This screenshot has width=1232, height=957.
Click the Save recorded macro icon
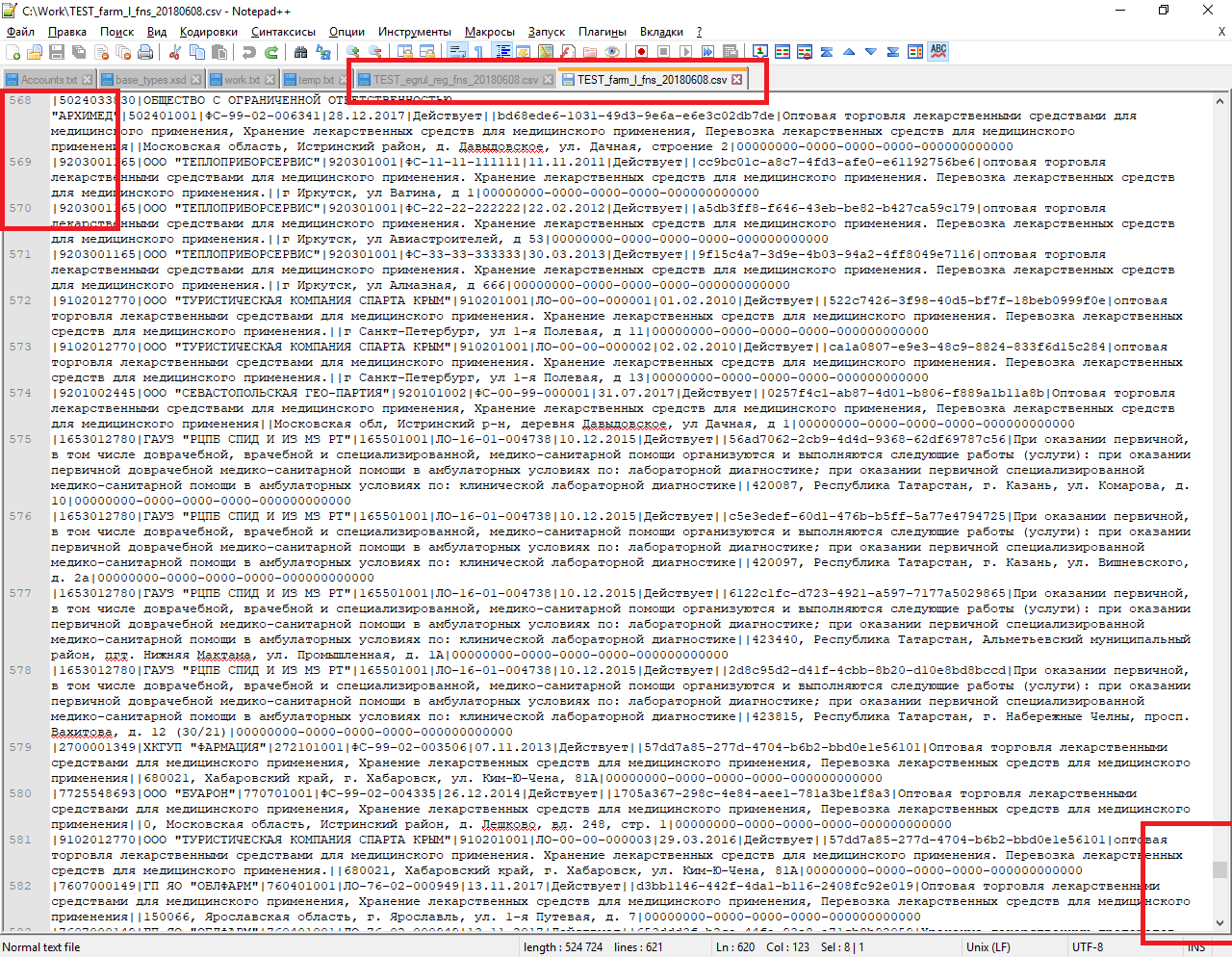(x=730, y=52)
